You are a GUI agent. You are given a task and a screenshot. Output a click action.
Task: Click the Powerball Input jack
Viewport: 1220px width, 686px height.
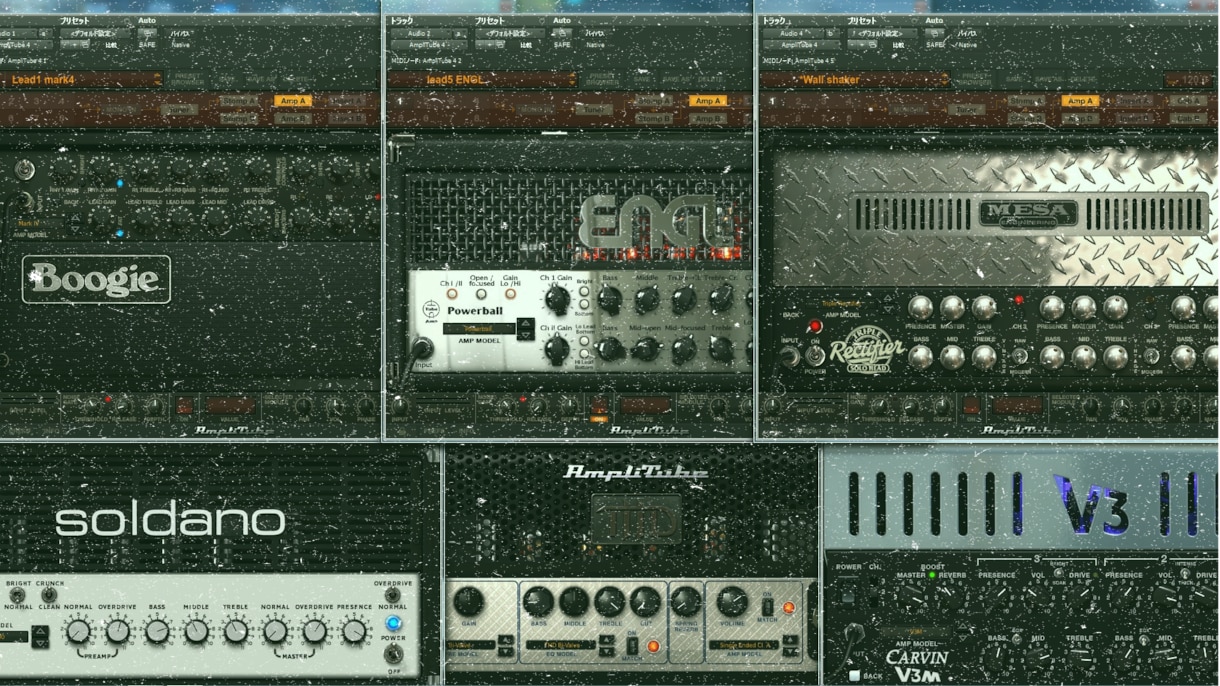click(x=423, y=348)
